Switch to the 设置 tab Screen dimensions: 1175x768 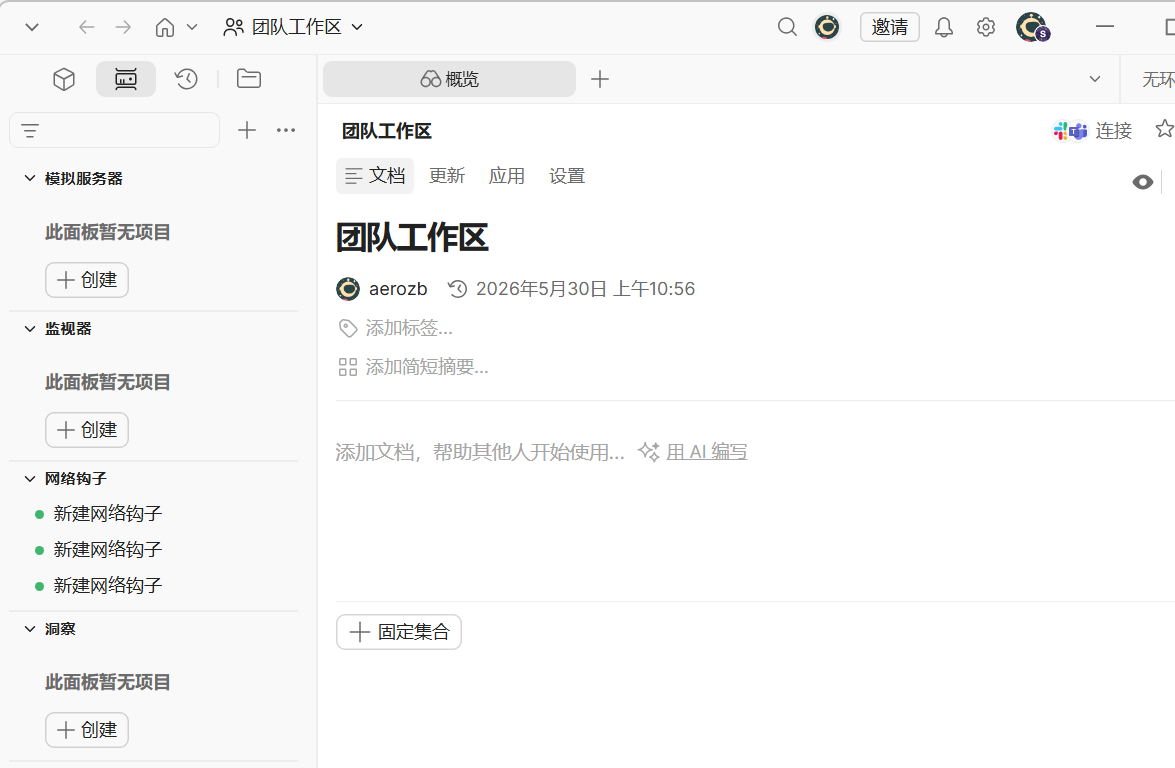[x=567, y=176]
